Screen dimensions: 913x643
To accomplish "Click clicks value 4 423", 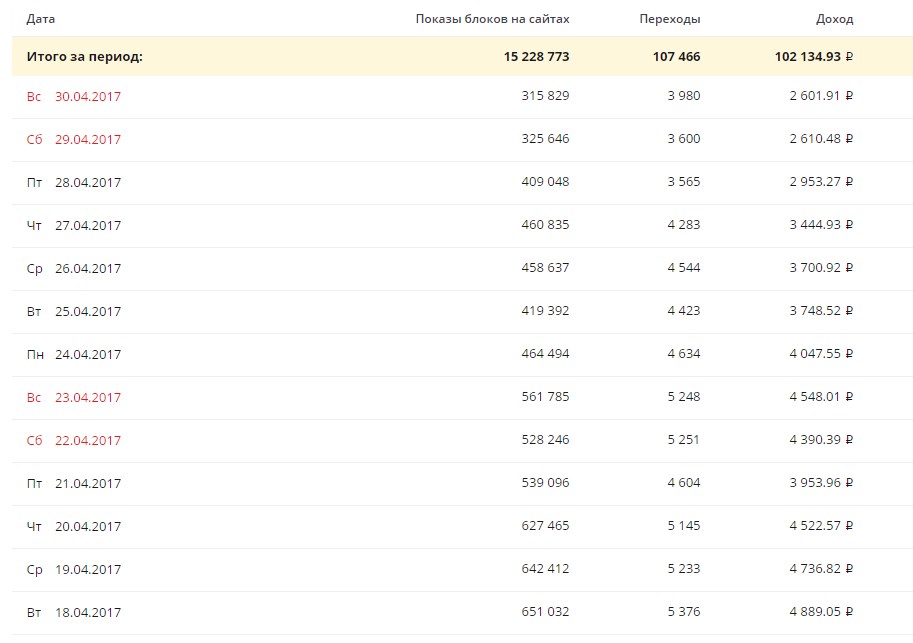I will coord(684,311).
